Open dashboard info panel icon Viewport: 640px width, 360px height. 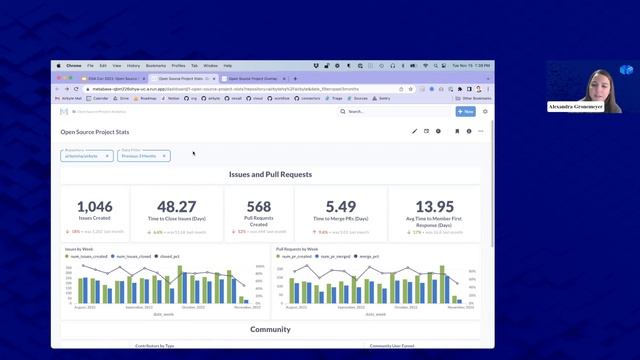pyautogui.click(x=469, y=131)
